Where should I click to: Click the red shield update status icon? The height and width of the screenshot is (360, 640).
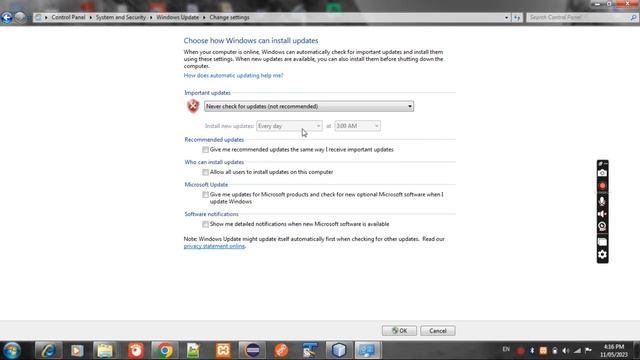193,106
